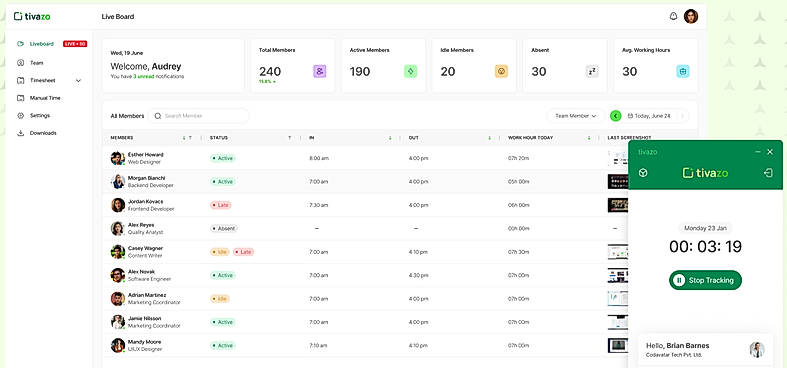This screenshot has height=368, width=787.
Task: Click the tivazo logo in the sidebar
Action: tap(32, 16)
